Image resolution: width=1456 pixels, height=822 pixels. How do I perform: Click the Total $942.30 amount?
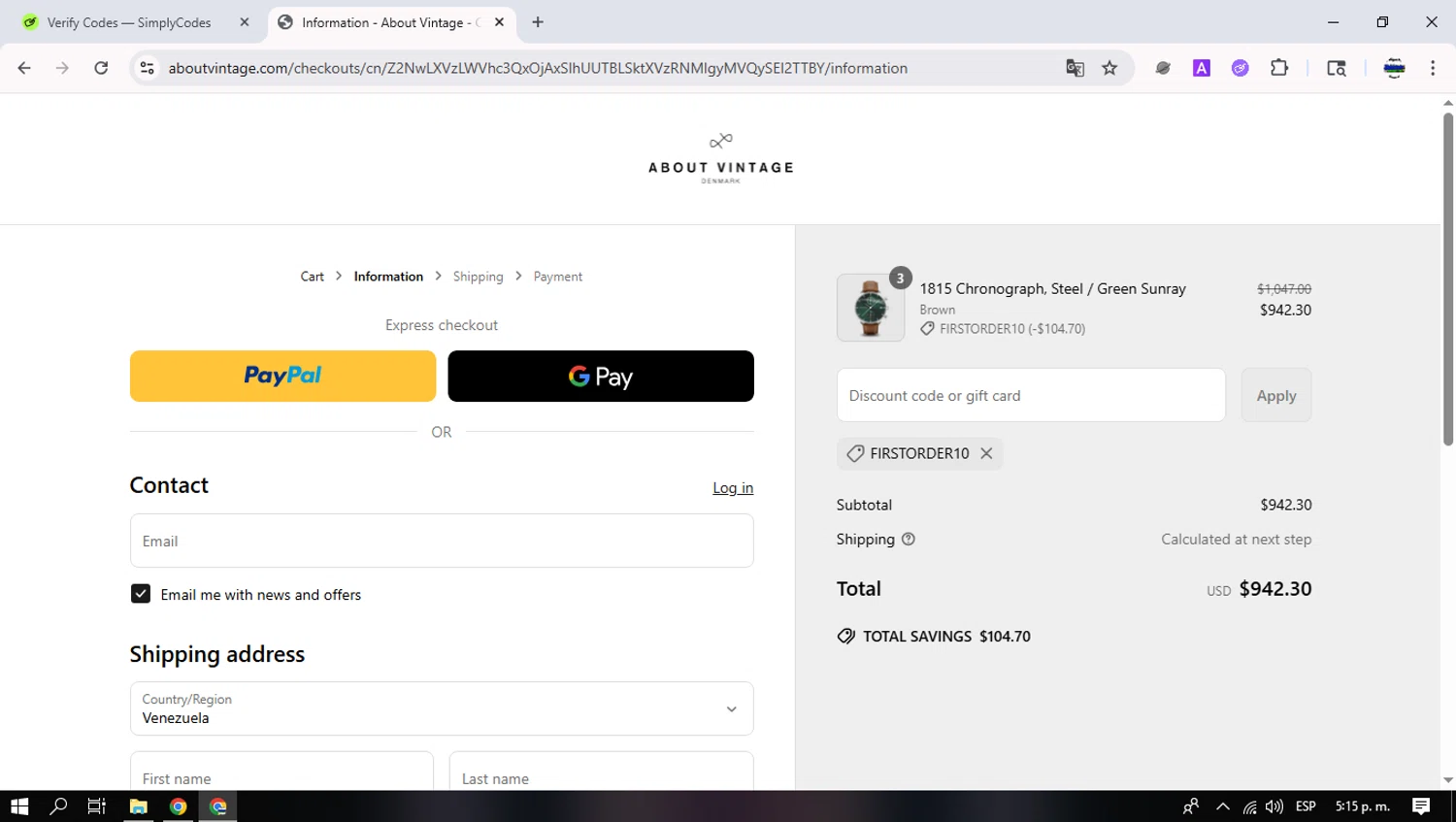tap(1274, 589)
